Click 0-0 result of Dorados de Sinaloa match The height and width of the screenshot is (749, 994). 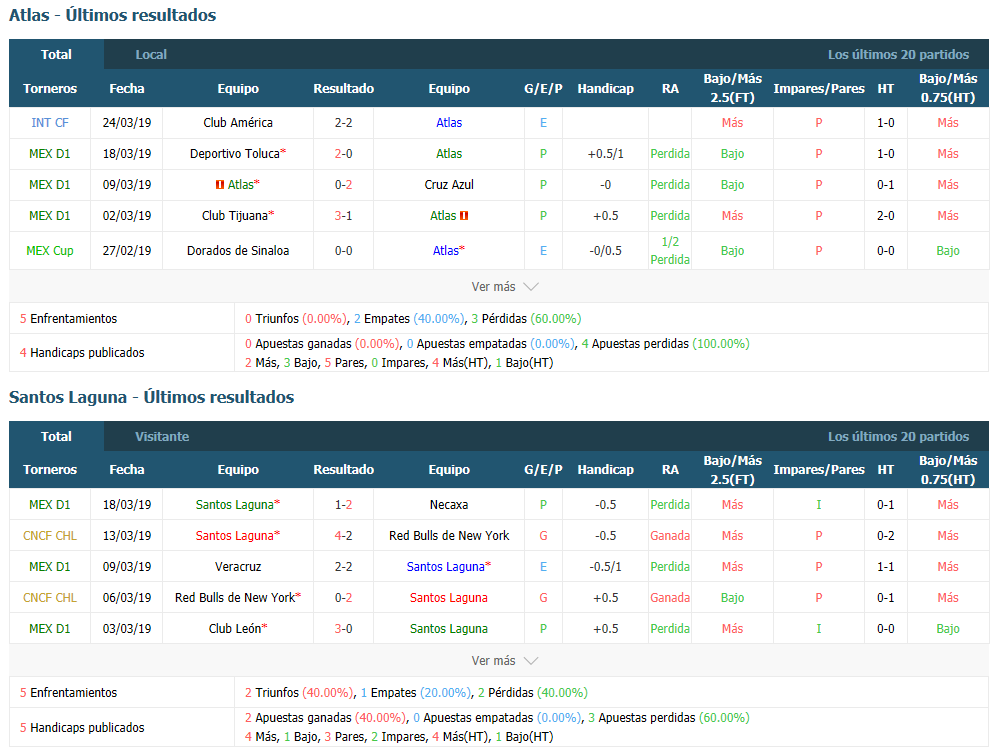[x=344, y=251]
